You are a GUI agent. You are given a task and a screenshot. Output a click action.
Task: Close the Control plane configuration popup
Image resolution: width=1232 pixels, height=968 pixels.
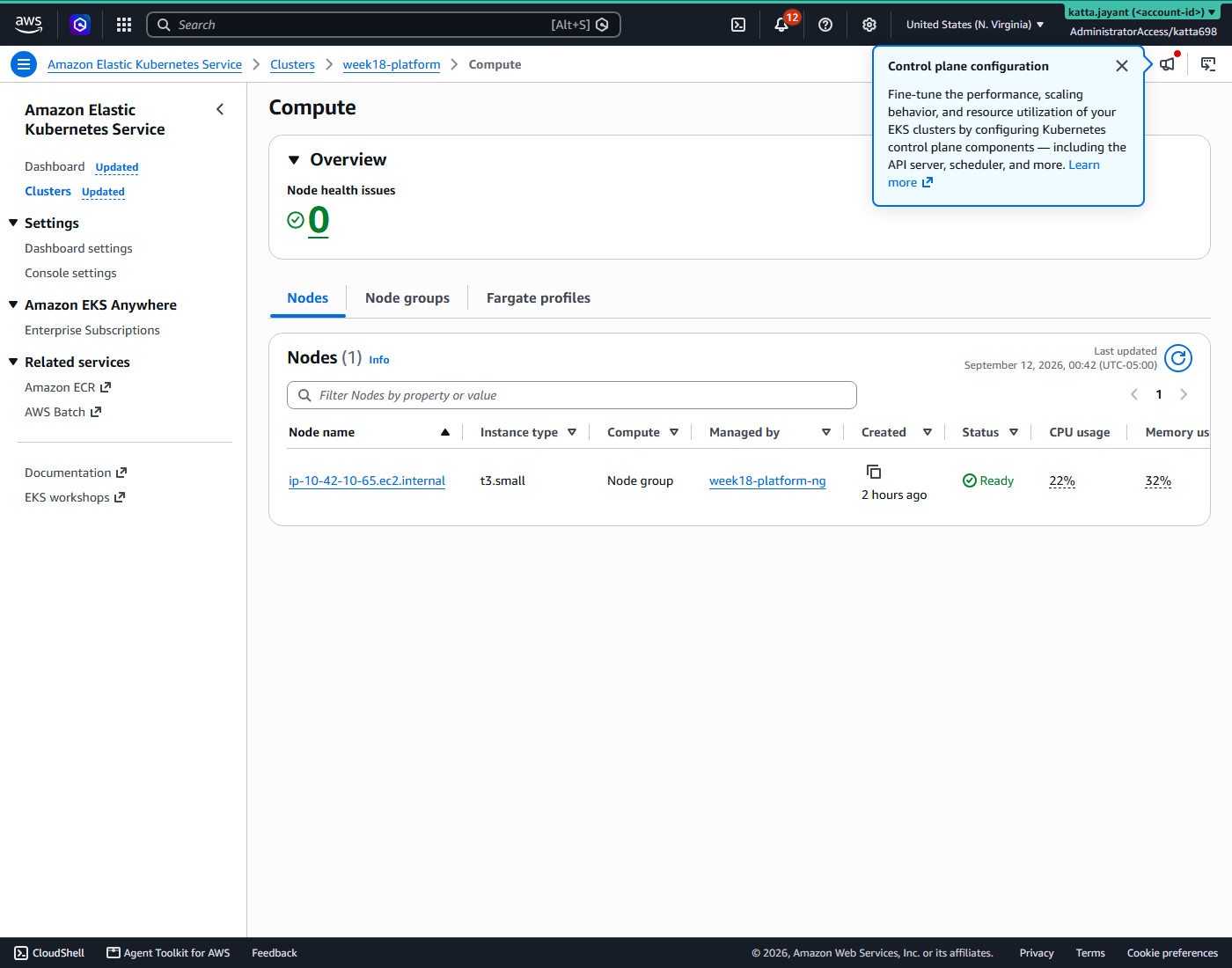tap(1122, 66)
